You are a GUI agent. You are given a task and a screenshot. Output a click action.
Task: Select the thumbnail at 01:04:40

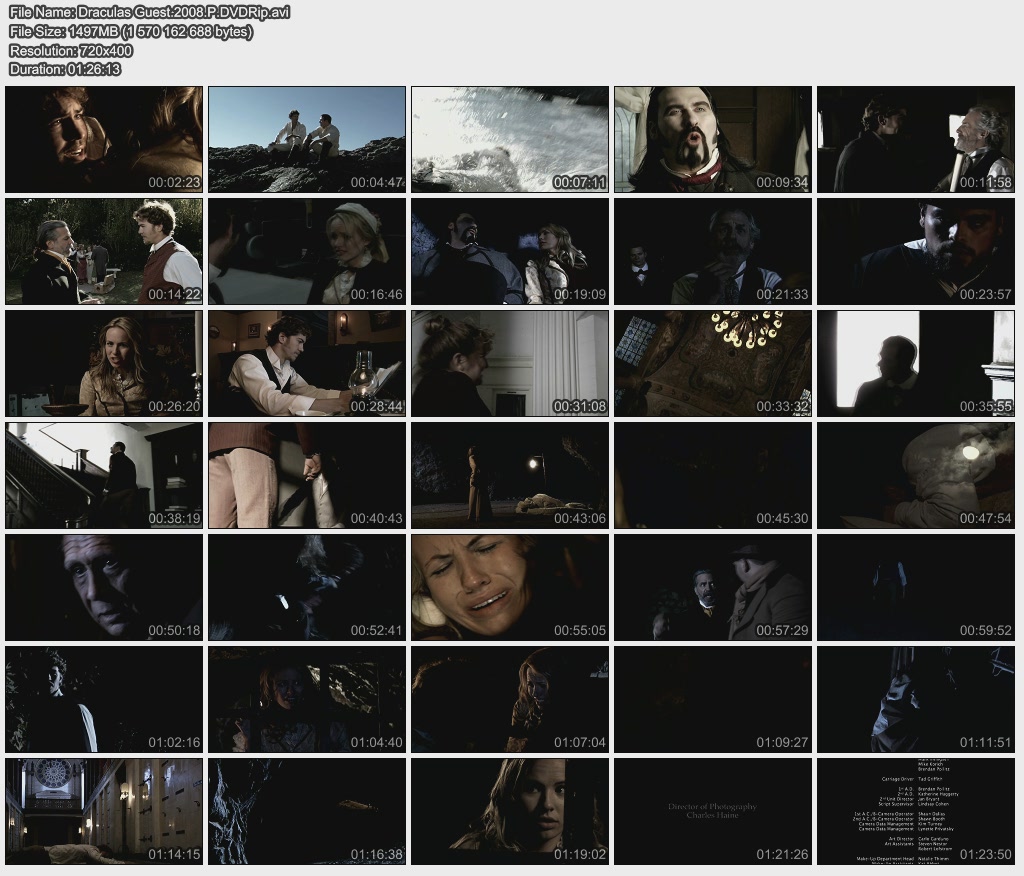coord(307,700)
